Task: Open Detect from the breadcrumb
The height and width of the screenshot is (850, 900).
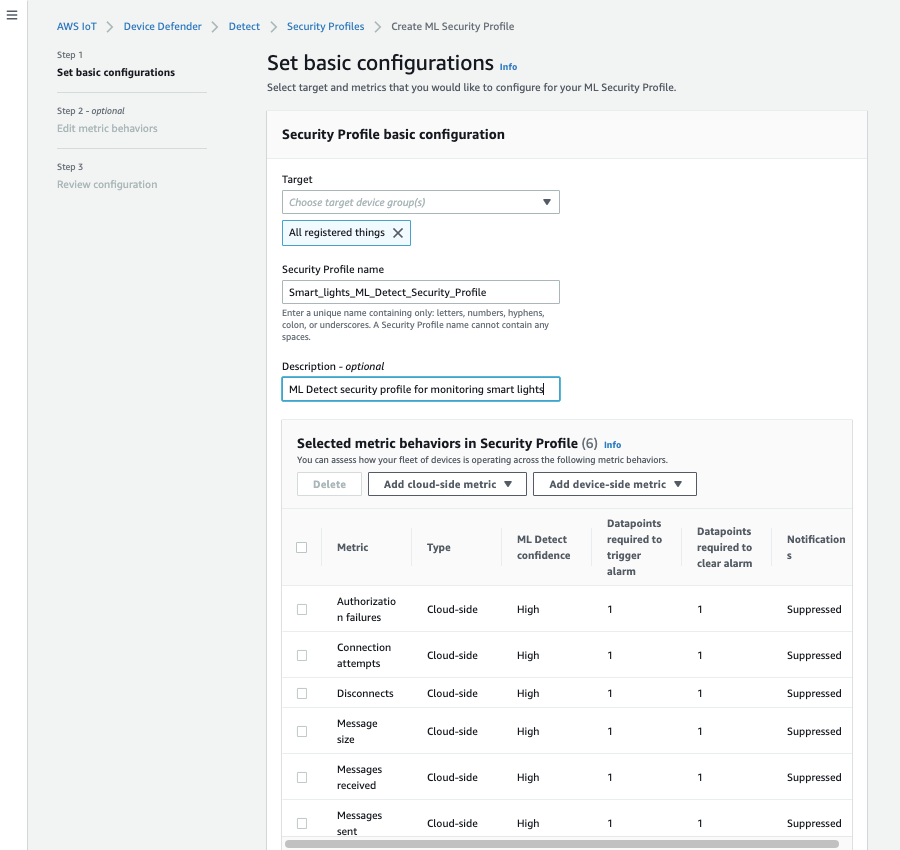Action: [244, 26]
